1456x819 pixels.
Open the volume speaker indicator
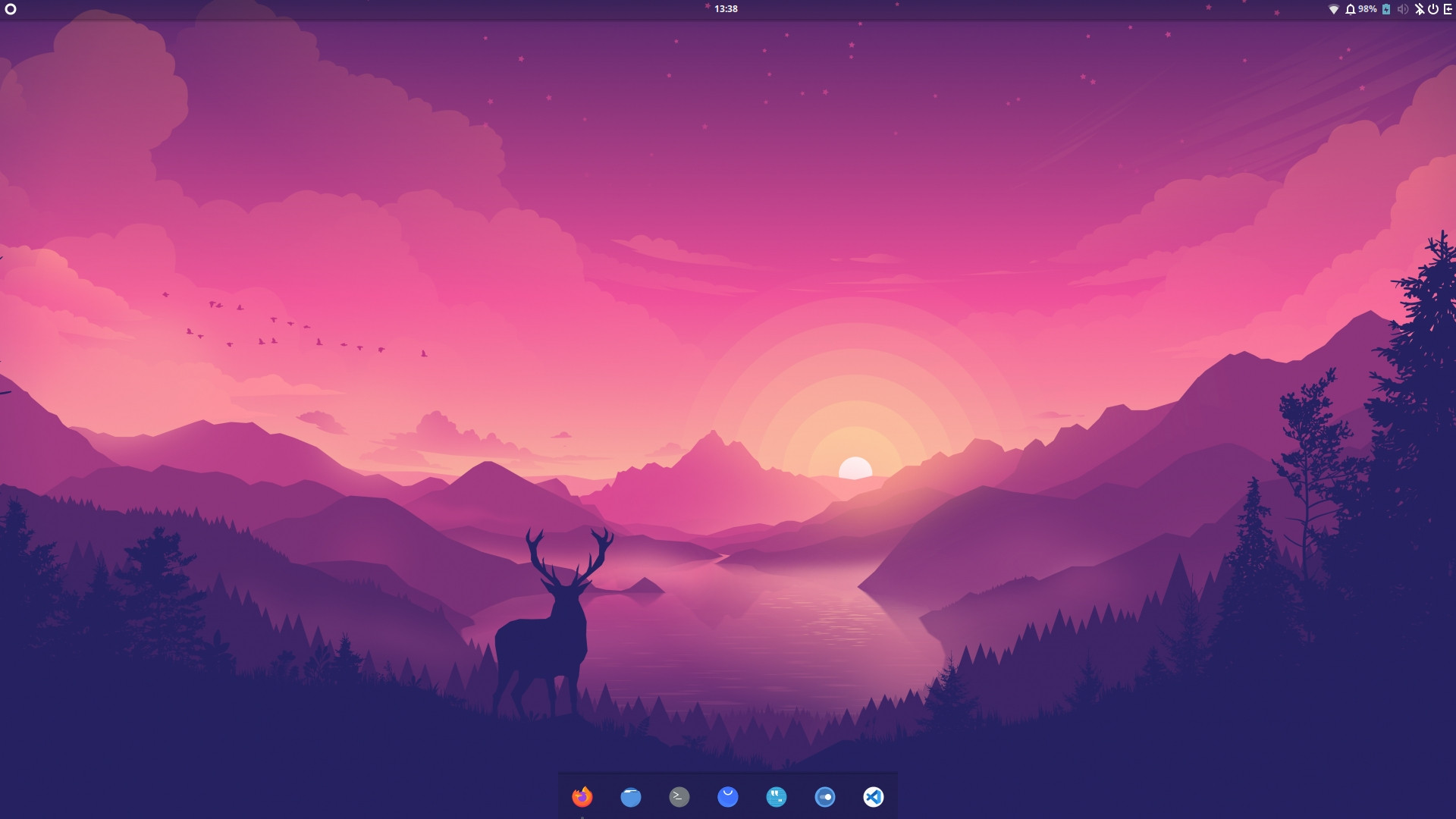pos(1402,9)
